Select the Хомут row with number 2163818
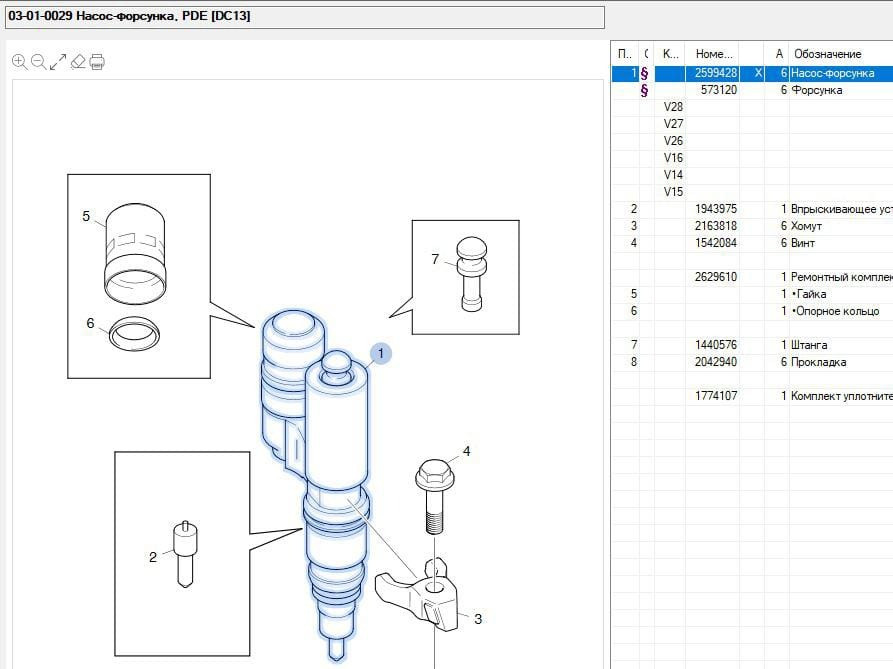Image resolution: width=893 pixels, height=669 pixels. [800, 226]
